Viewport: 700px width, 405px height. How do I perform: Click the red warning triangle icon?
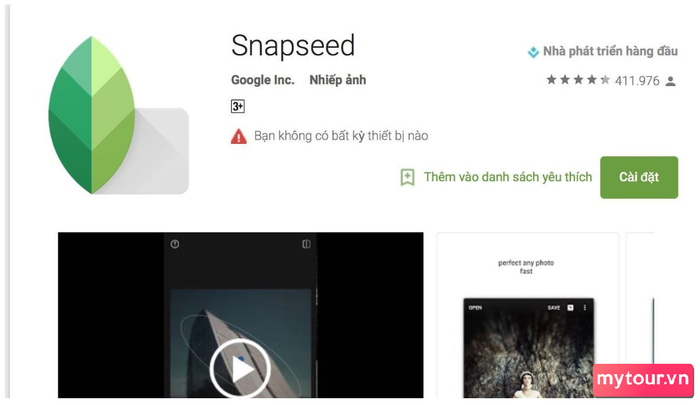(x=238, y=136)
